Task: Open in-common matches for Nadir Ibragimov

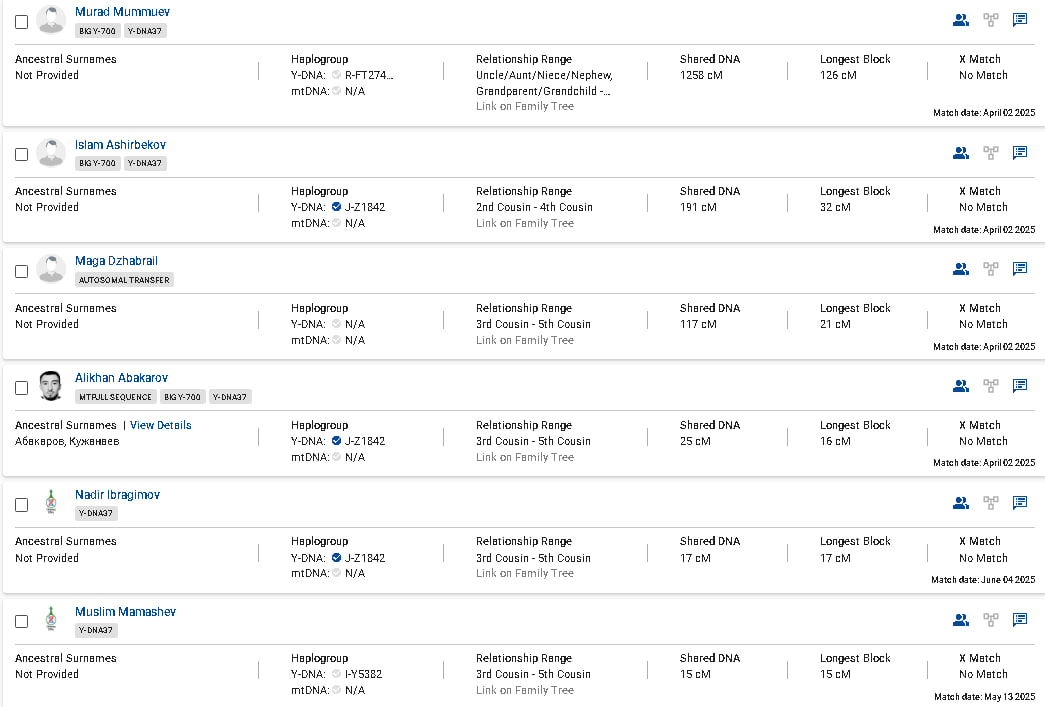Action: click(x=960, y=502)
